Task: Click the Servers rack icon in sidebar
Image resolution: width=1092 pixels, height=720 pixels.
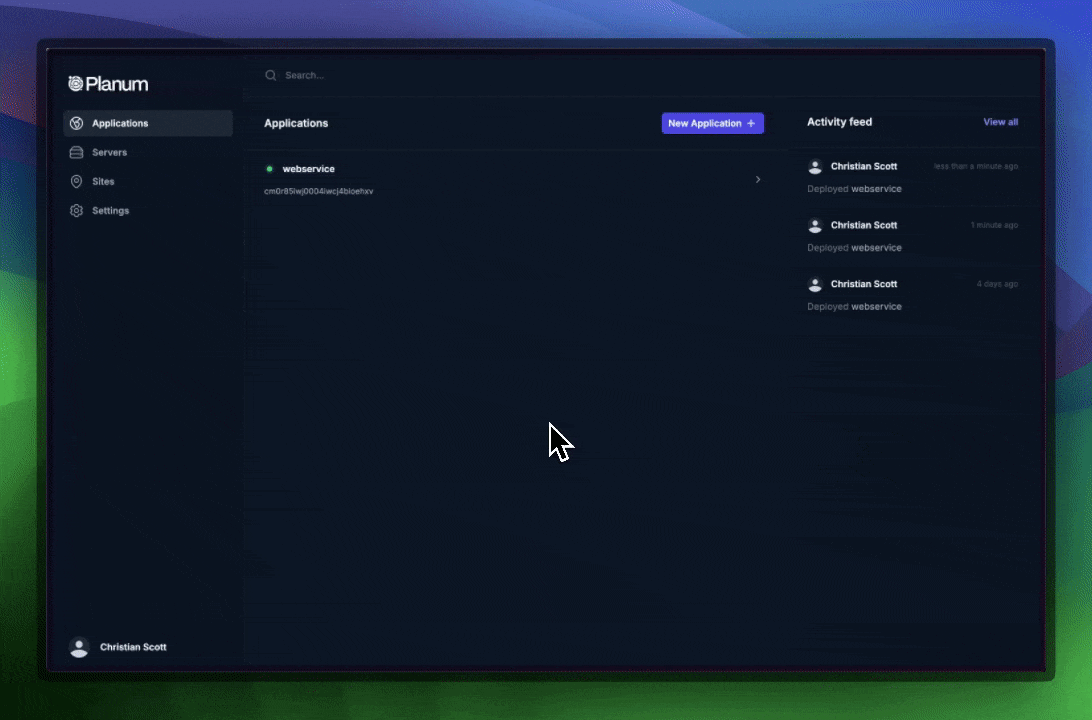Action: 77,152
